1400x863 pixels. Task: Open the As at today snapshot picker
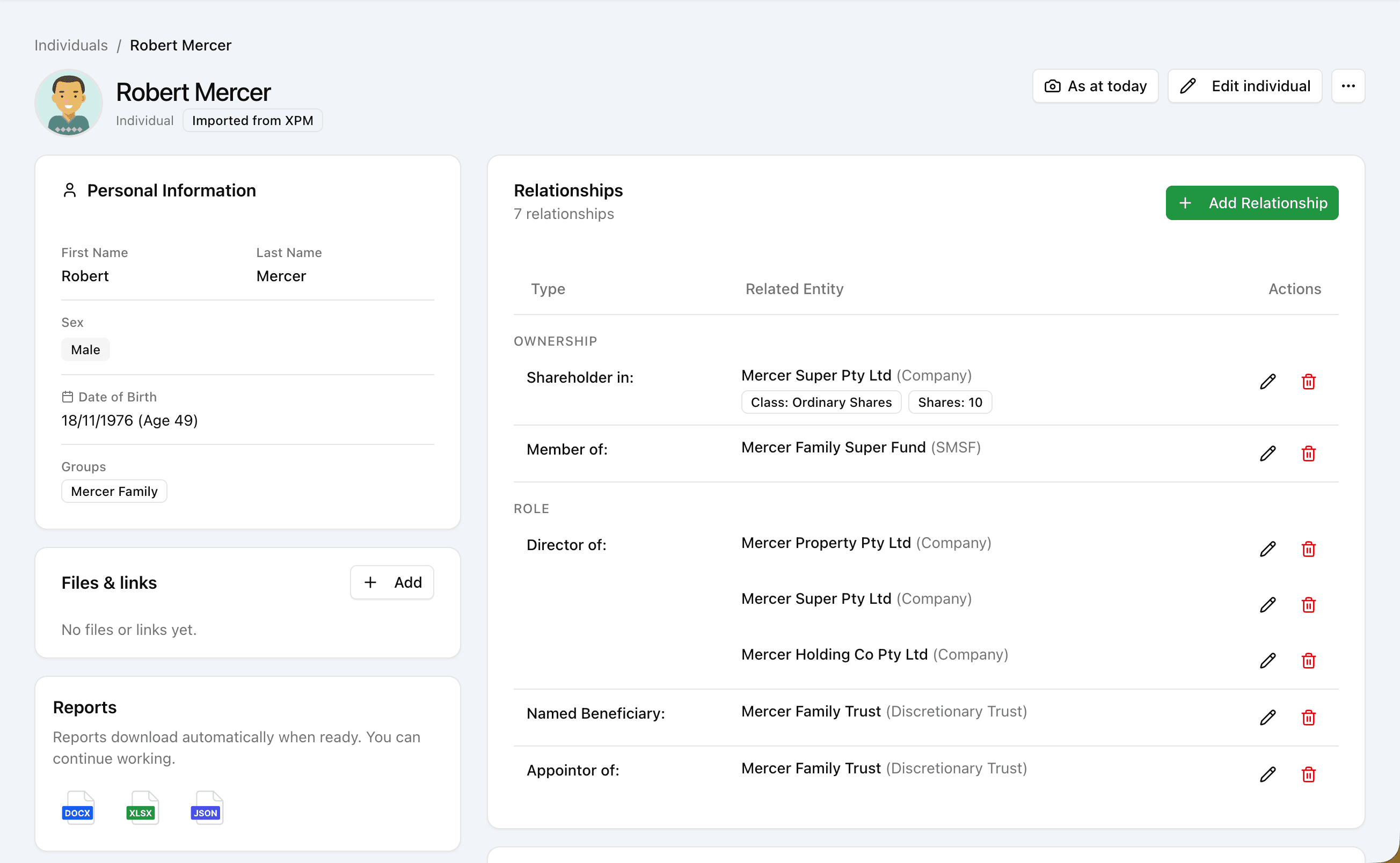[x=1095, y=86]
